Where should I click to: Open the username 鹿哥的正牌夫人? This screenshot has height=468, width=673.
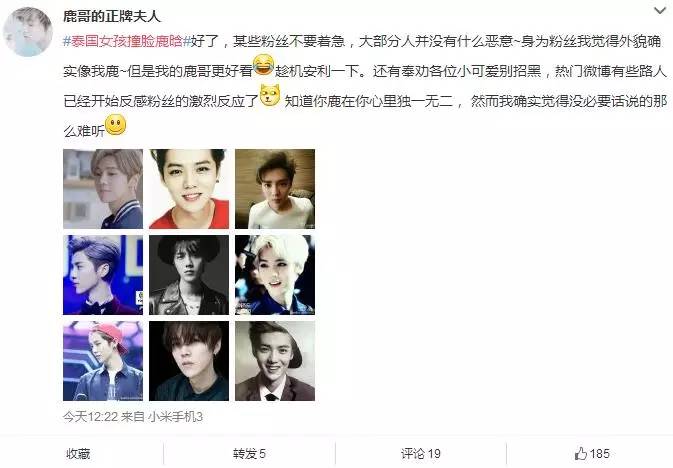pyautogui.click(x=112, y=16)
